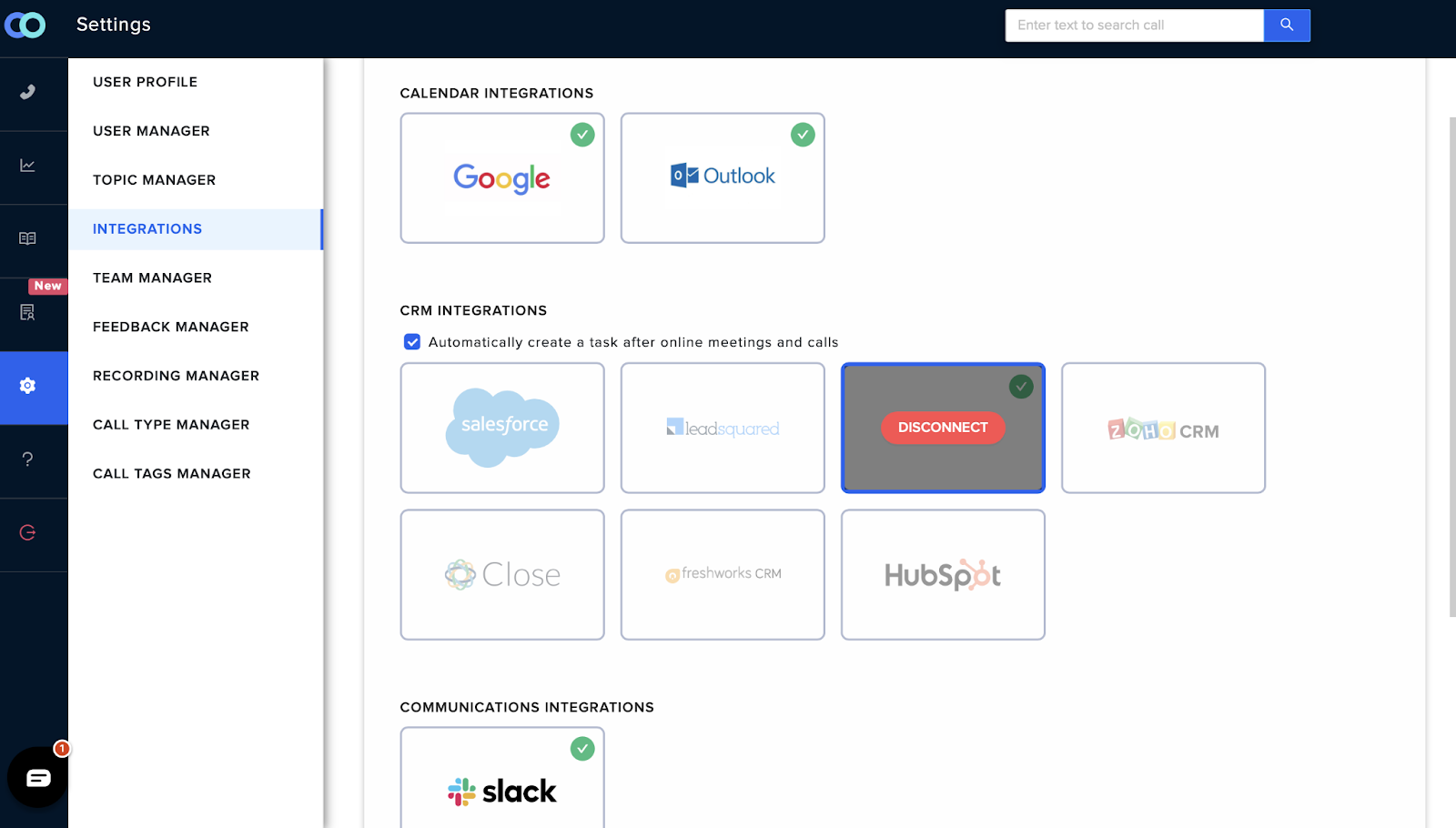Open the analytics chart icon in sidebar
The image size is (1456, 828).
tap(28, 166)
